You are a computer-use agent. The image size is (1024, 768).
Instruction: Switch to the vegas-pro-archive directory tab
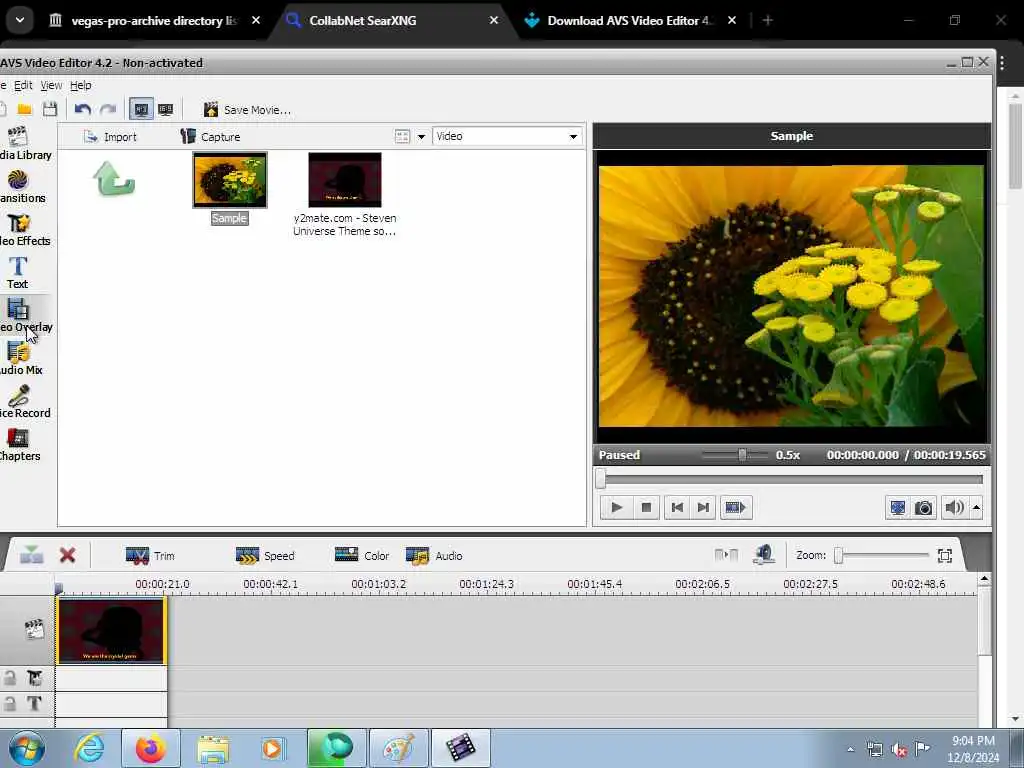(155, 20)
